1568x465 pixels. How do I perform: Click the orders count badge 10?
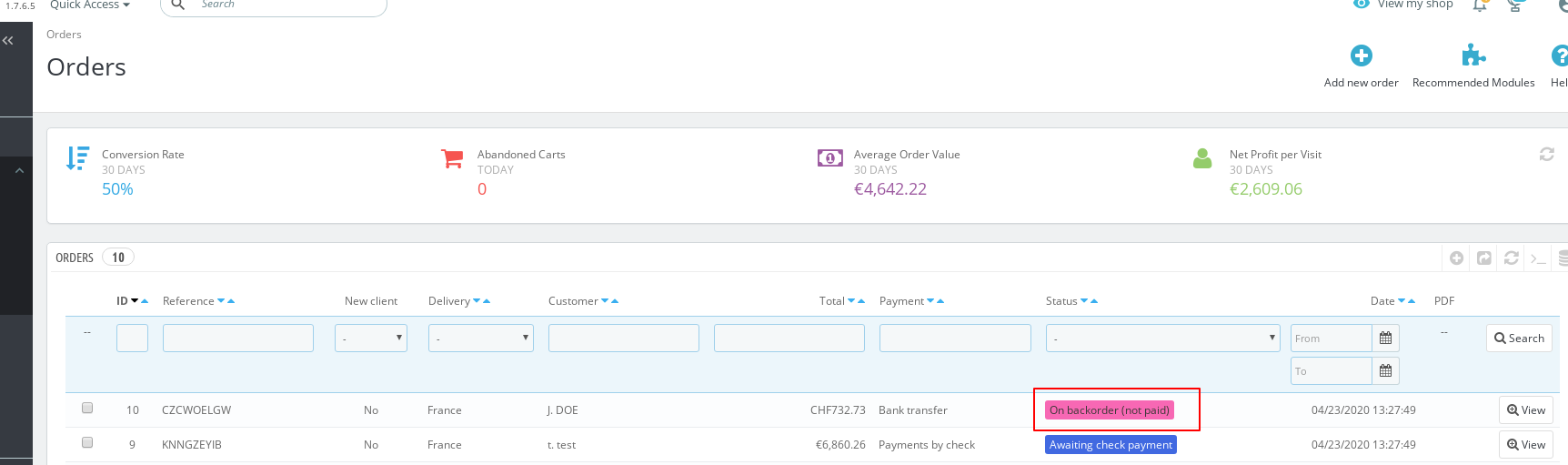[x=118, y=258]
